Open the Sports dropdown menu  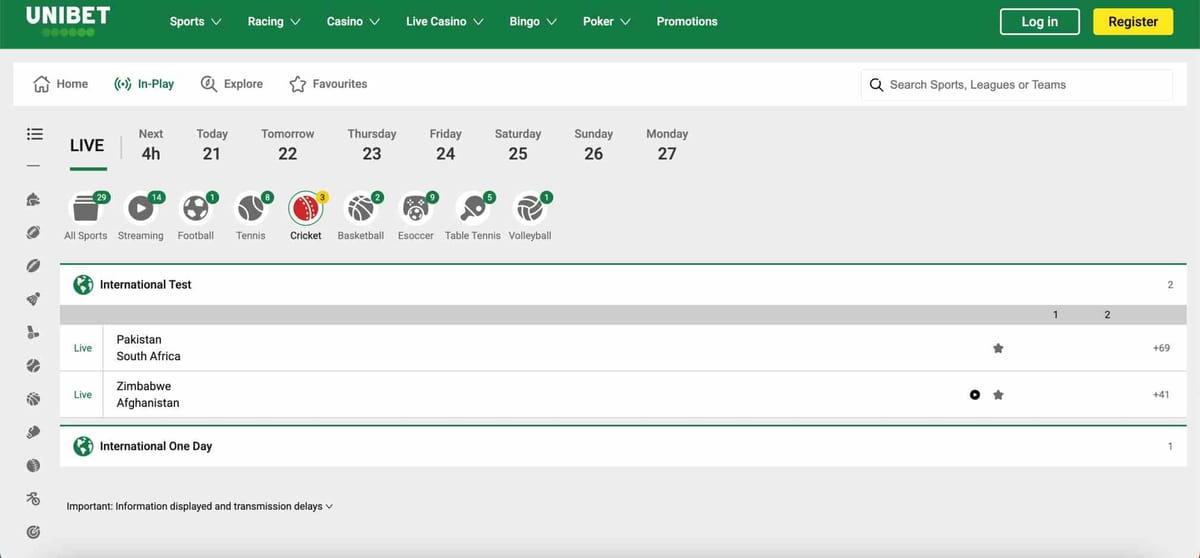tap(196, 21)
